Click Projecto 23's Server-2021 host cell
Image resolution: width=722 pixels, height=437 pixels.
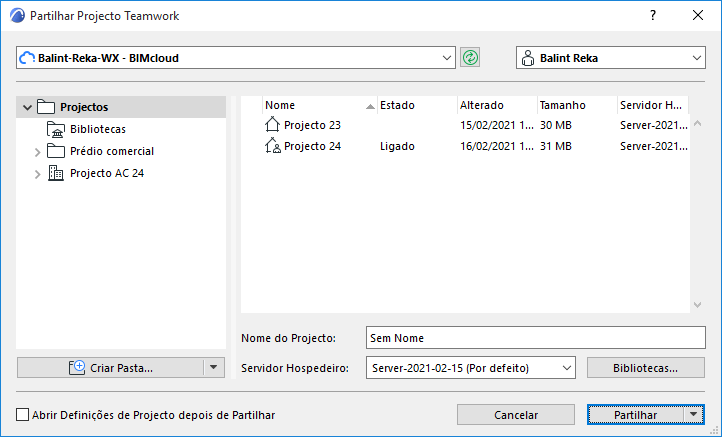coord(654,125)
